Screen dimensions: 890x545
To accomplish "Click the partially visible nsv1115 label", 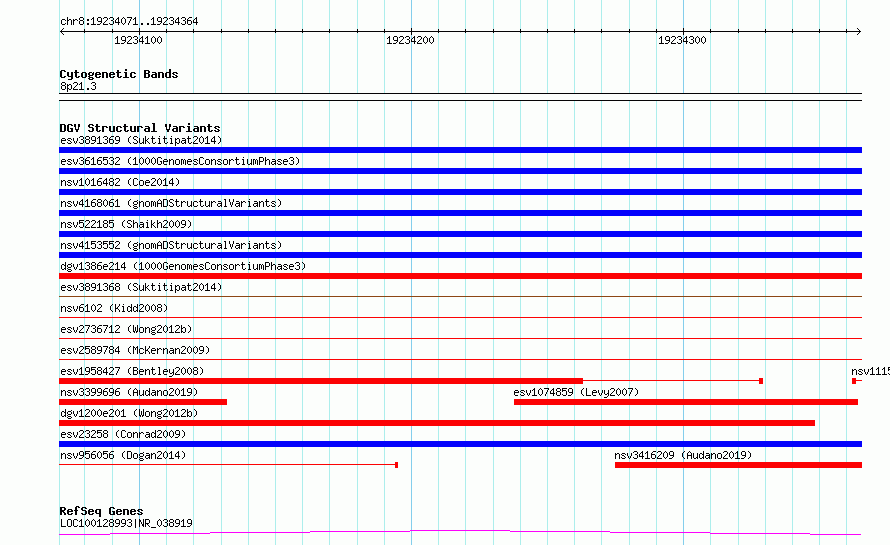I will (870, 371).
